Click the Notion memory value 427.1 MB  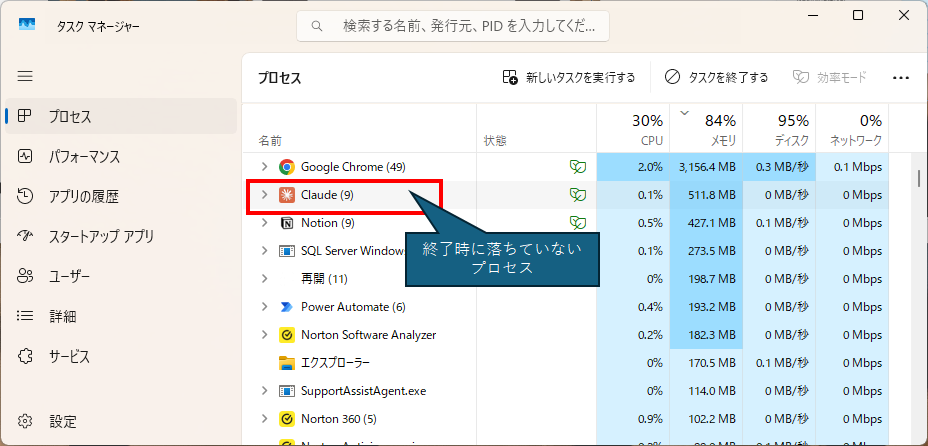point(713,223)
